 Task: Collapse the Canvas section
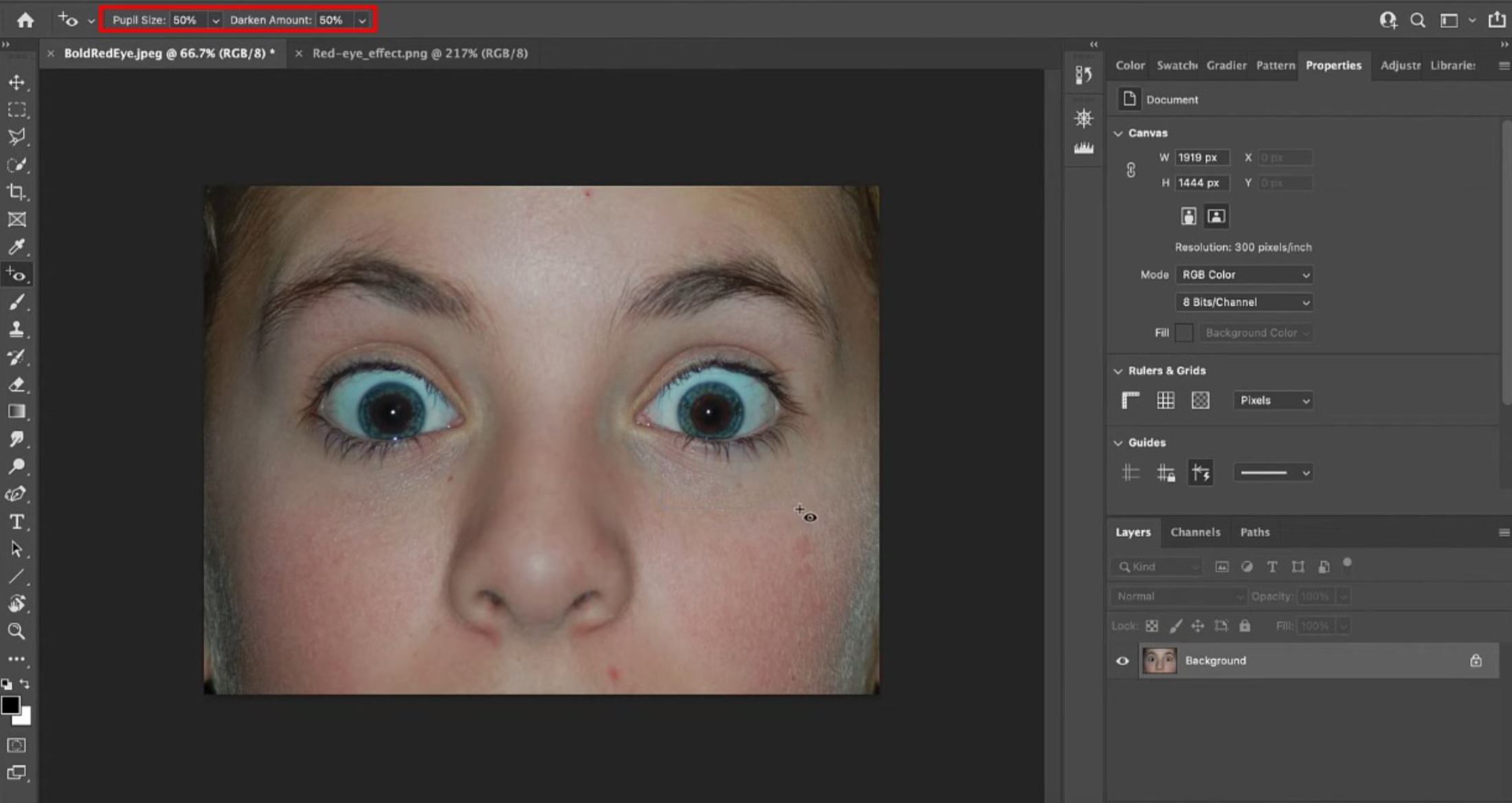1118,133
